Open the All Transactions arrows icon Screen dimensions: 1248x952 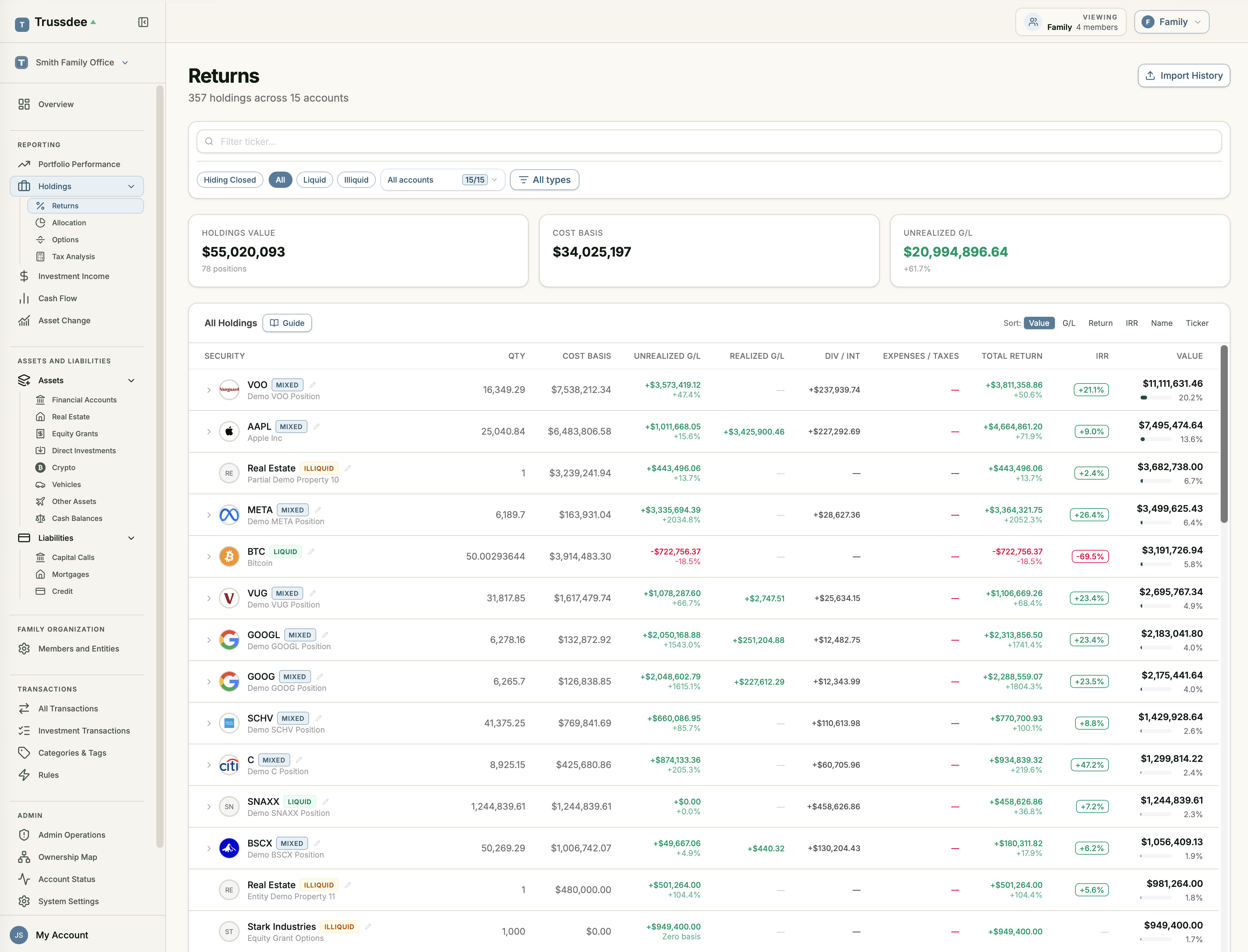24,708
